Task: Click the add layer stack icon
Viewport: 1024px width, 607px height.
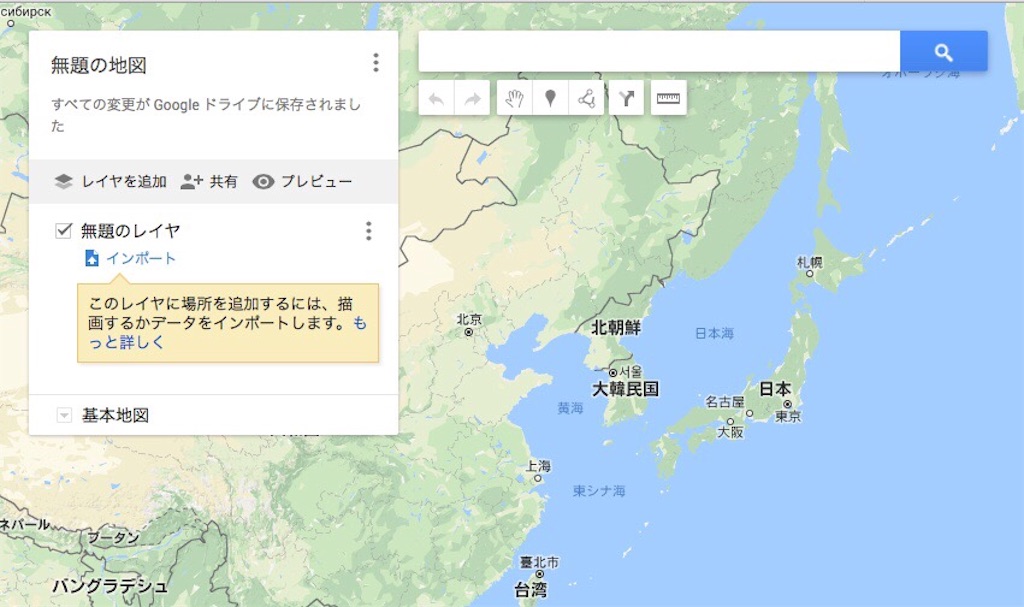Action: (63, 181)
